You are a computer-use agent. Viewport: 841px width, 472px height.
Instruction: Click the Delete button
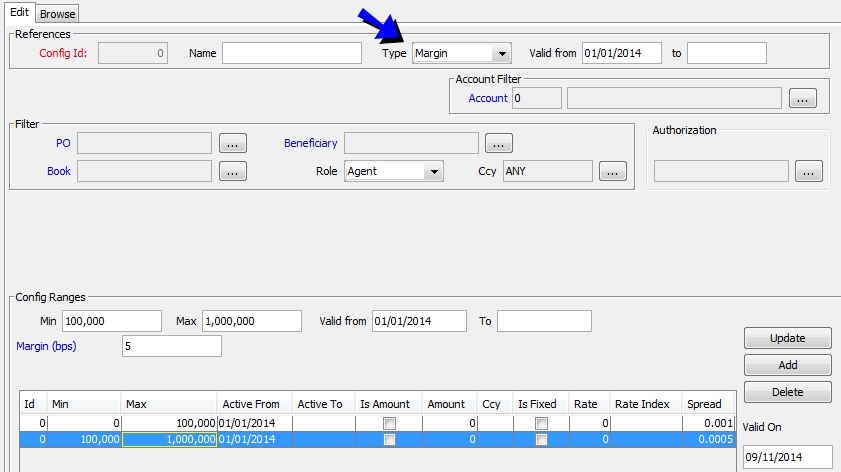(x=787, y=392)
